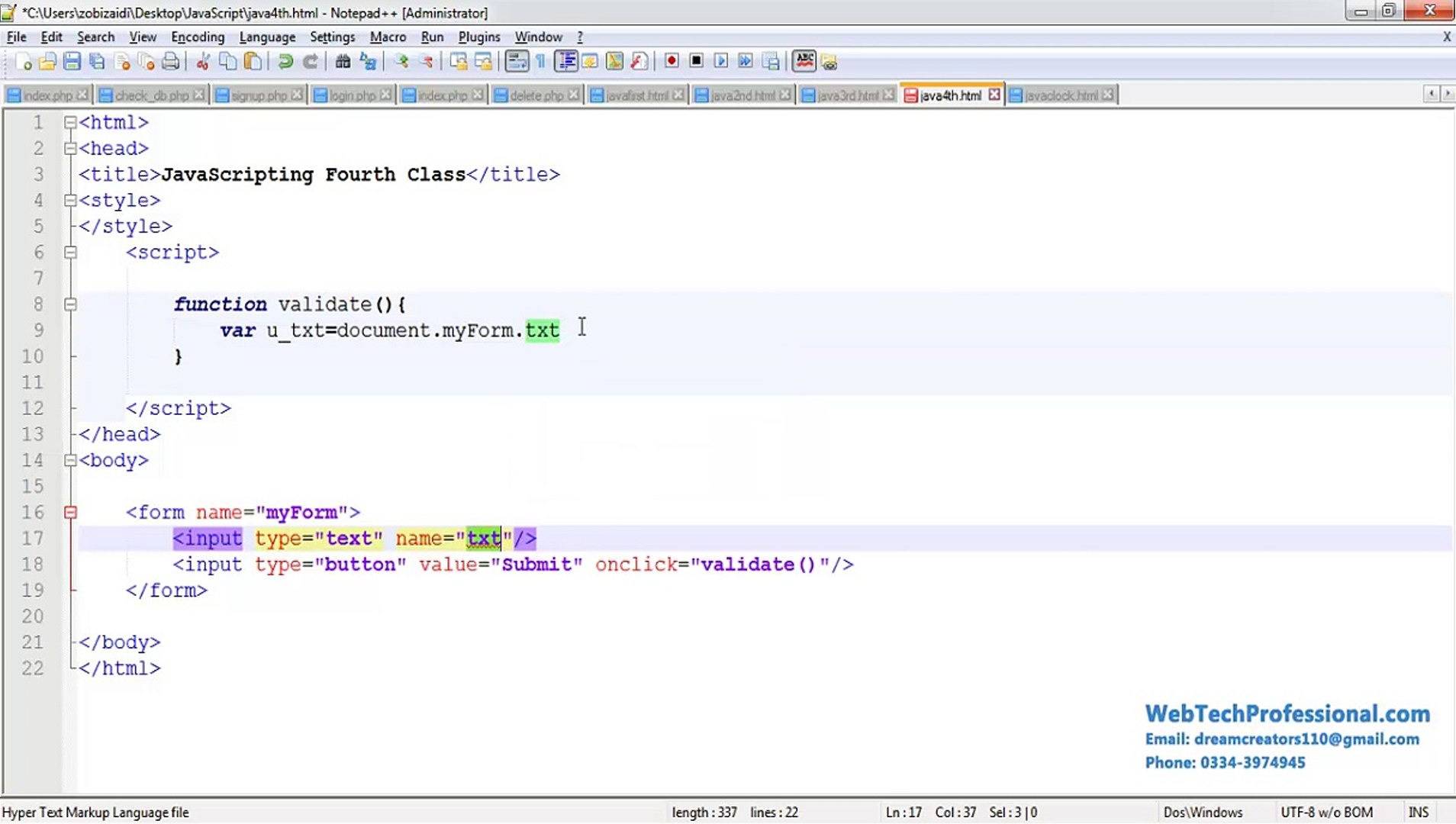Toggle synchronize vertical scrolling
The width and height of the screenshot is (1456, 824).
pyautogui.click(x=459, y=62)
